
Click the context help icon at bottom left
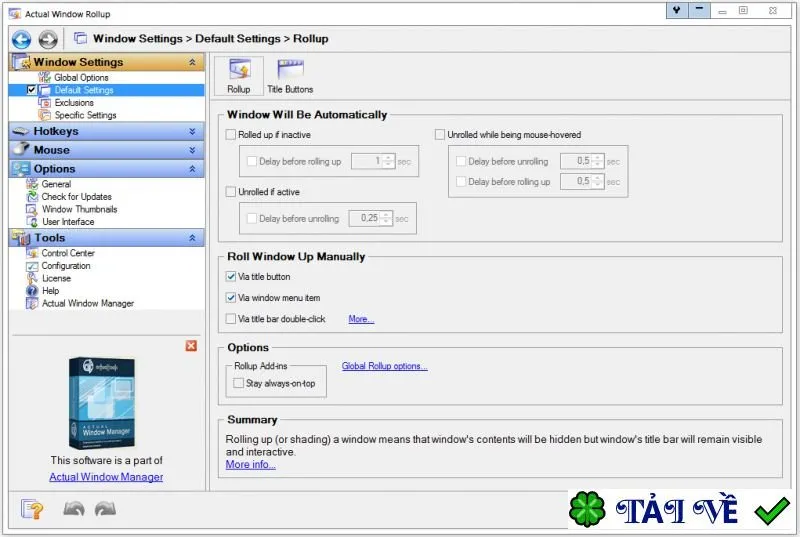(x=32, y=509)
